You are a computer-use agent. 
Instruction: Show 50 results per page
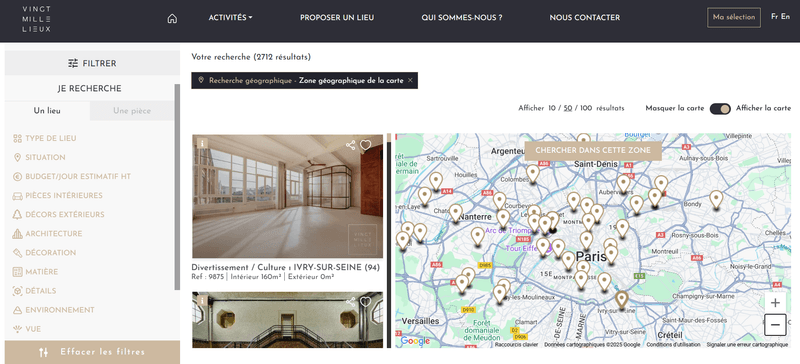pos(568,108)
